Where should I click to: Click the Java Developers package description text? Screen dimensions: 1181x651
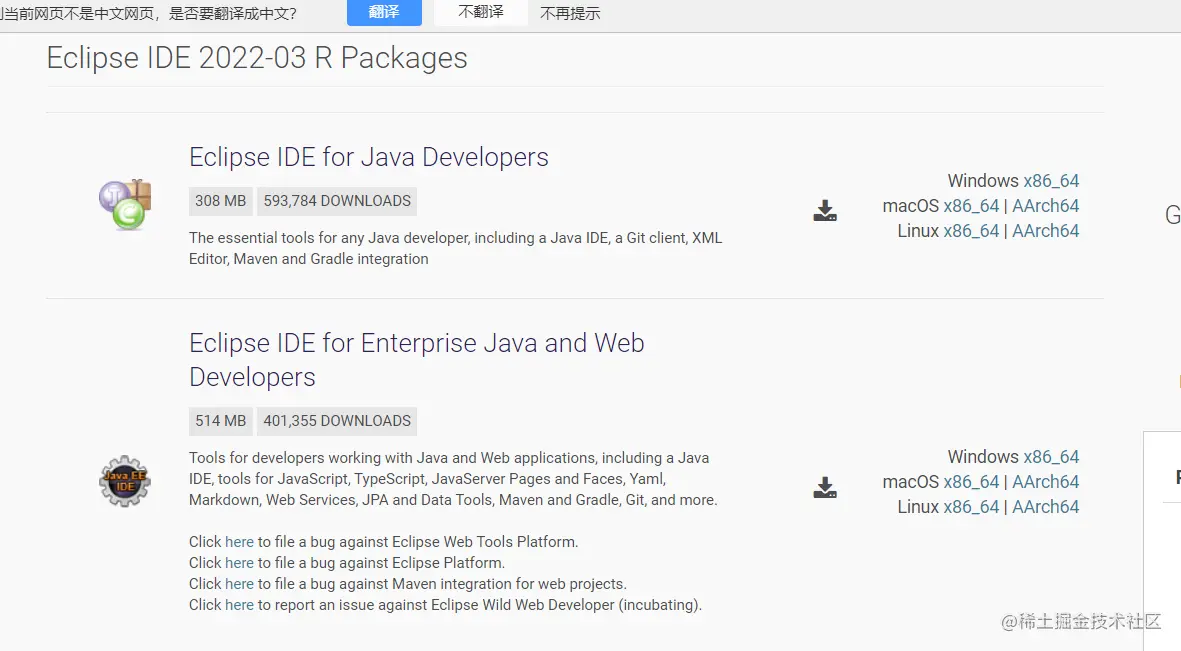pos(456,248)
